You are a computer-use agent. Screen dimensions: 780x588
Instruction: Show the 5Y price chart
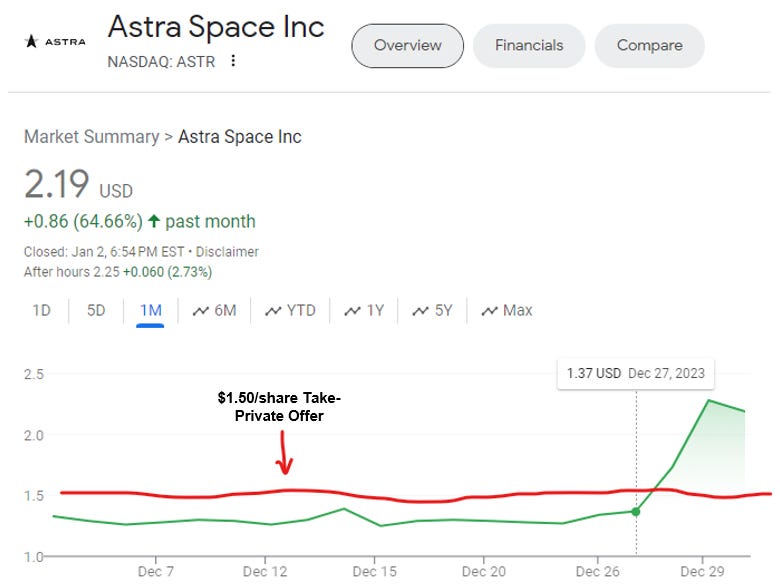tap(432, 310)
